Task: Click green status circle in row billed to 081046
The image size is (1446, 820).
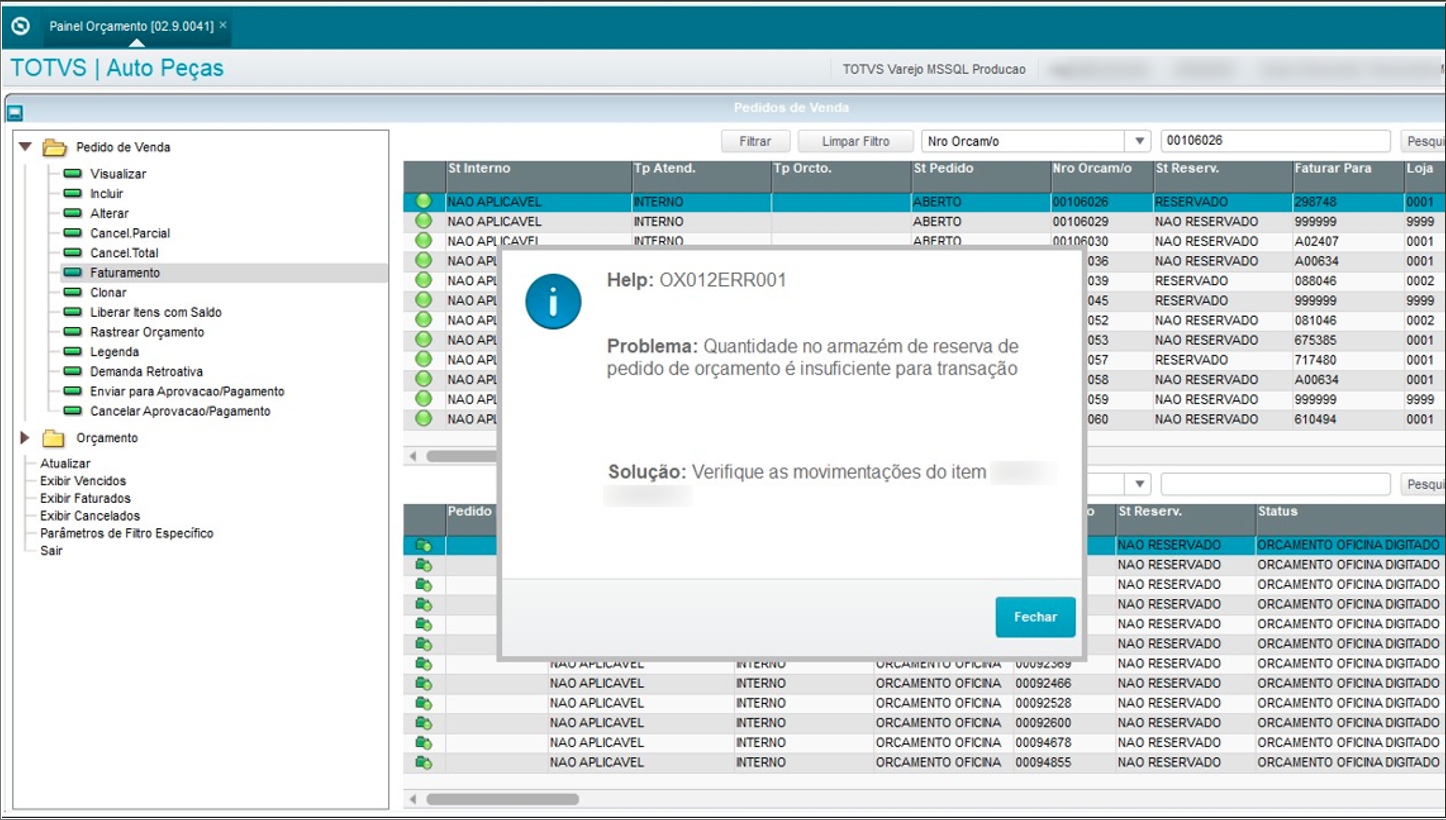Action: tap(423, 320)
